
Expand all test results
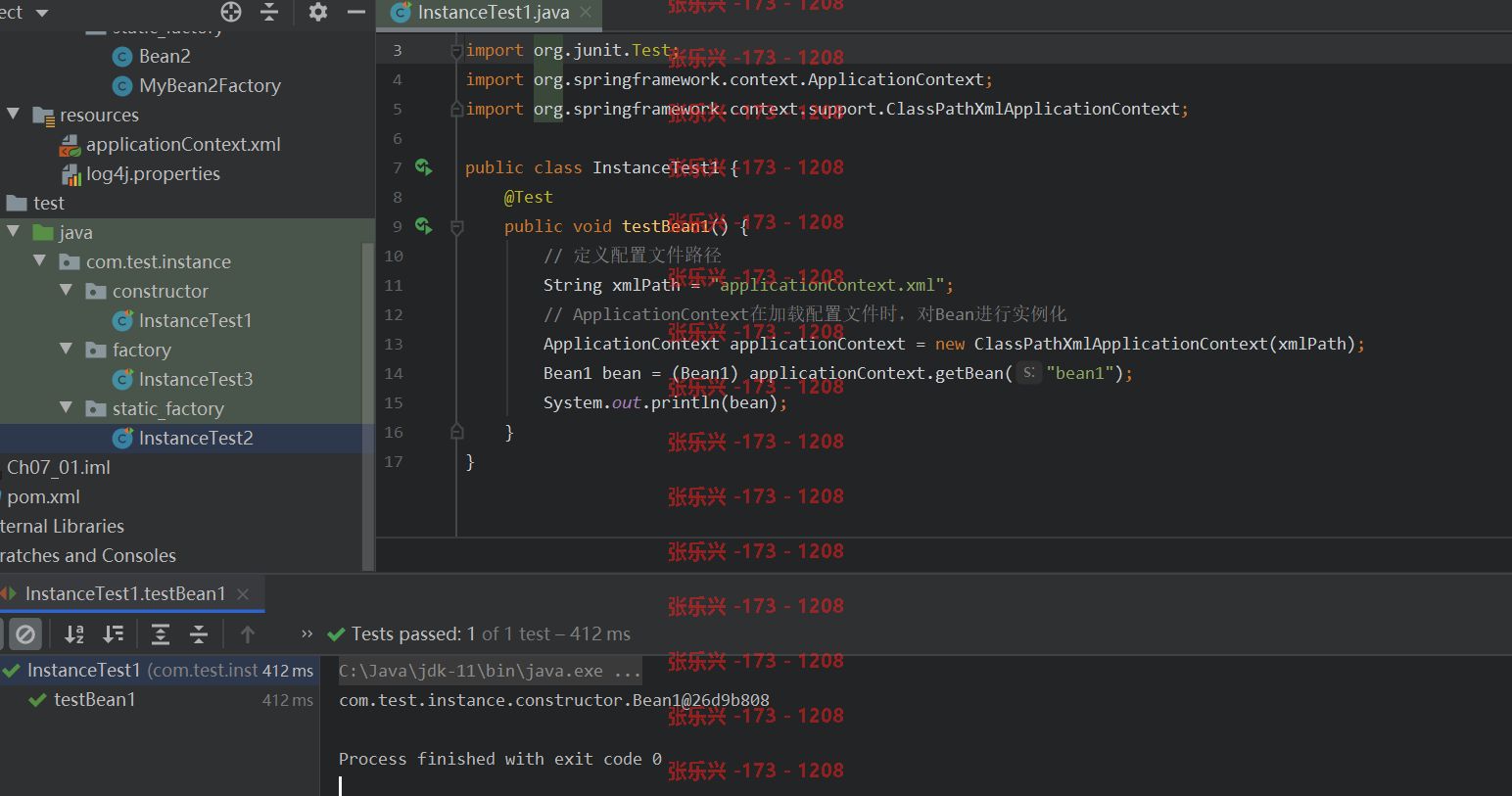(161, 634)
